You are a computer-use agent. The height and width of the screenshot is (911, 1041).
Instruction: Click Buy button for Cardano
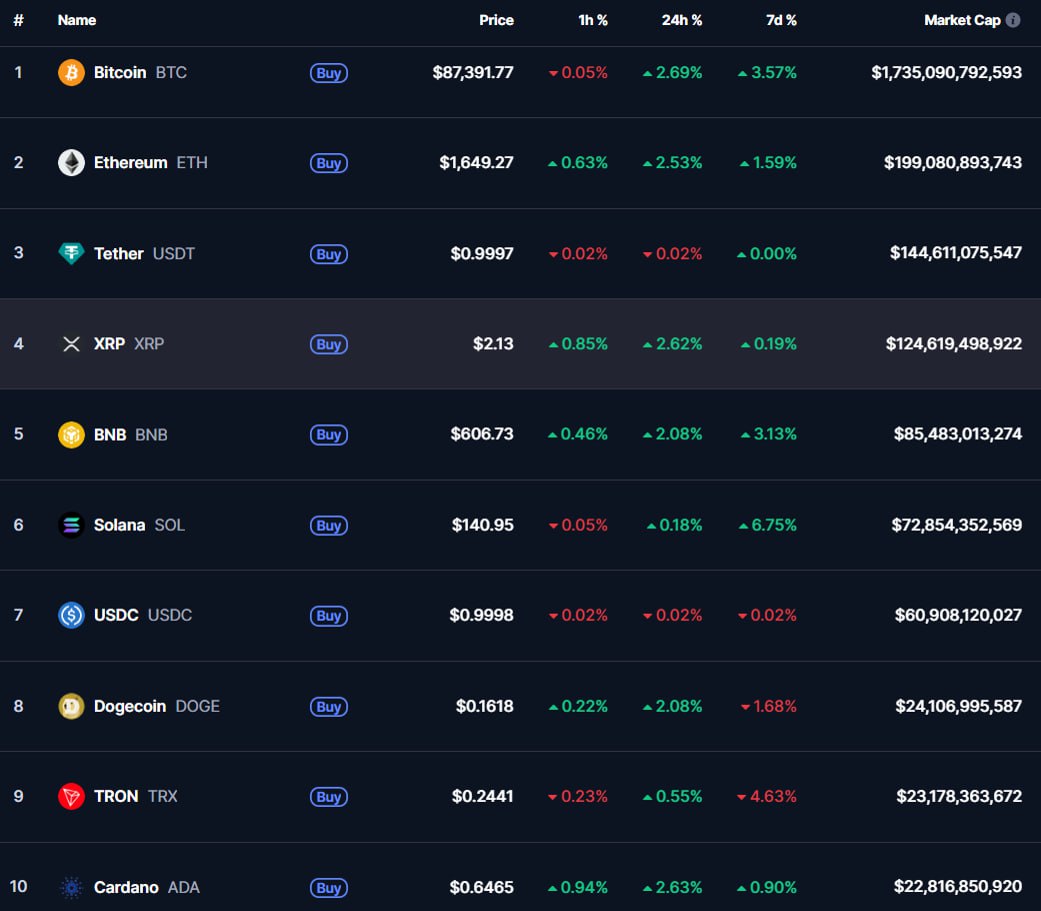pos(329,888)
